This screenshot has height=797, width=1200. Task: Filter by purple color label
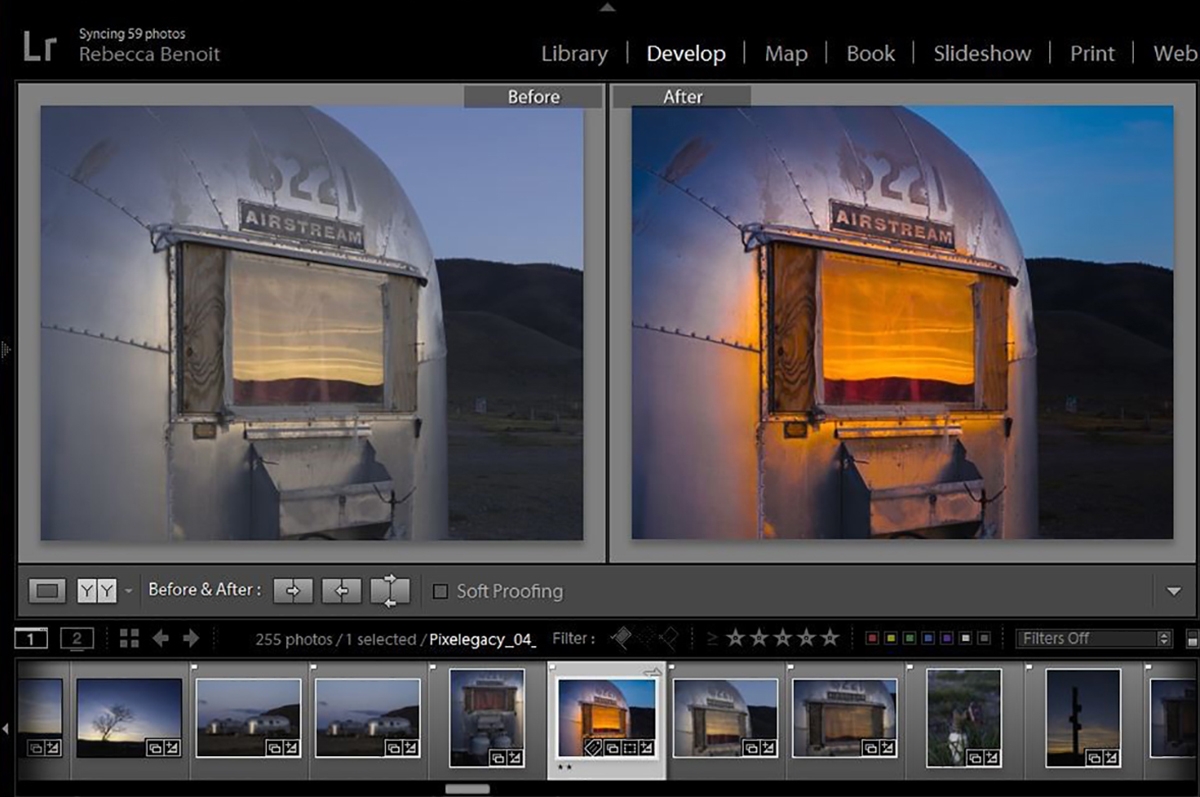tap(946, 638)
